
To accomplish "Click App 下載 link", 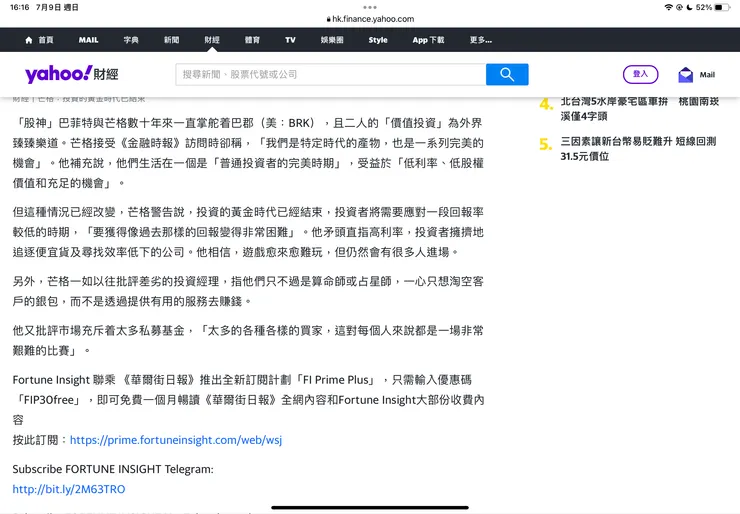I will (428, 40).
